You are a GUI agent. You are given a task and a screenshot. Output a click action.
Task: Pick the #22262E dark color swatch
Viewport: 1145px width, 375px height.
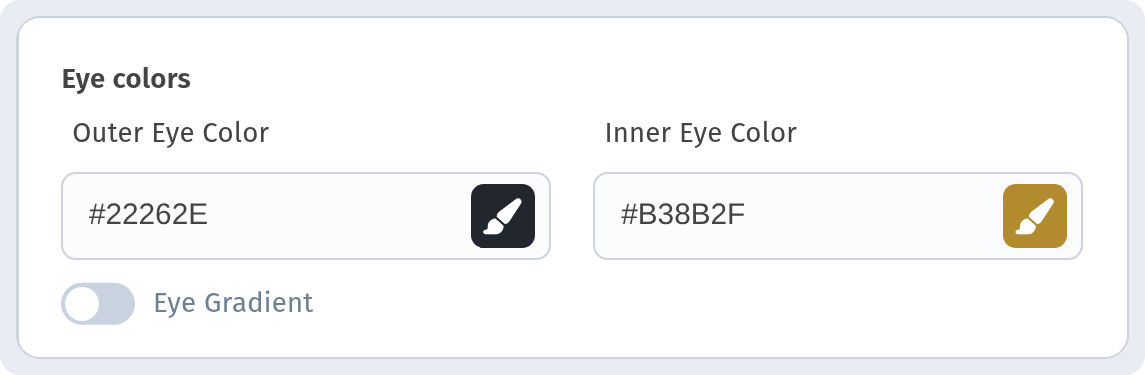pos(502,216)
